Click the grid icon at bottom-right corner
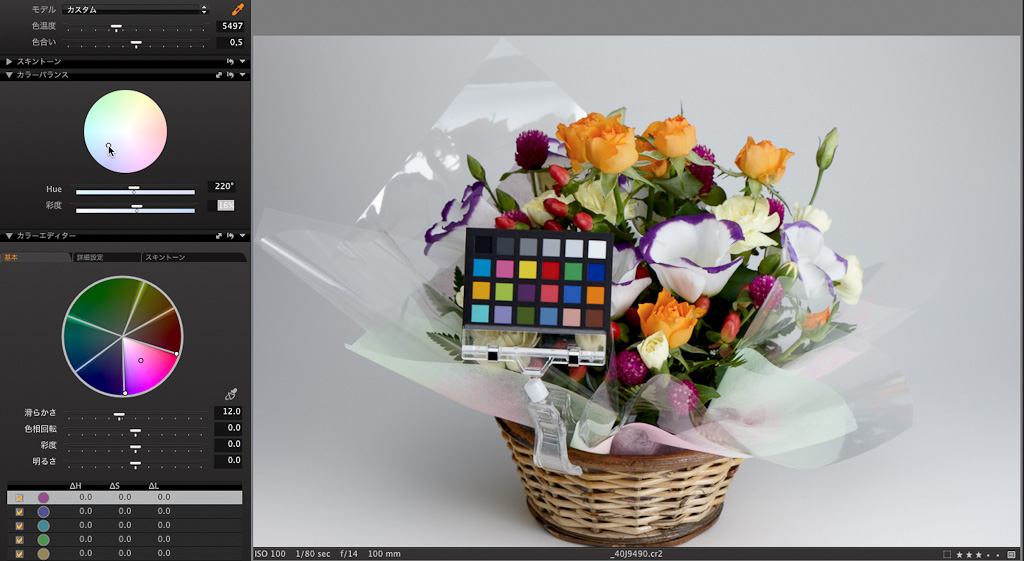Screen dimensions: 1024x561 point(1012,554)
